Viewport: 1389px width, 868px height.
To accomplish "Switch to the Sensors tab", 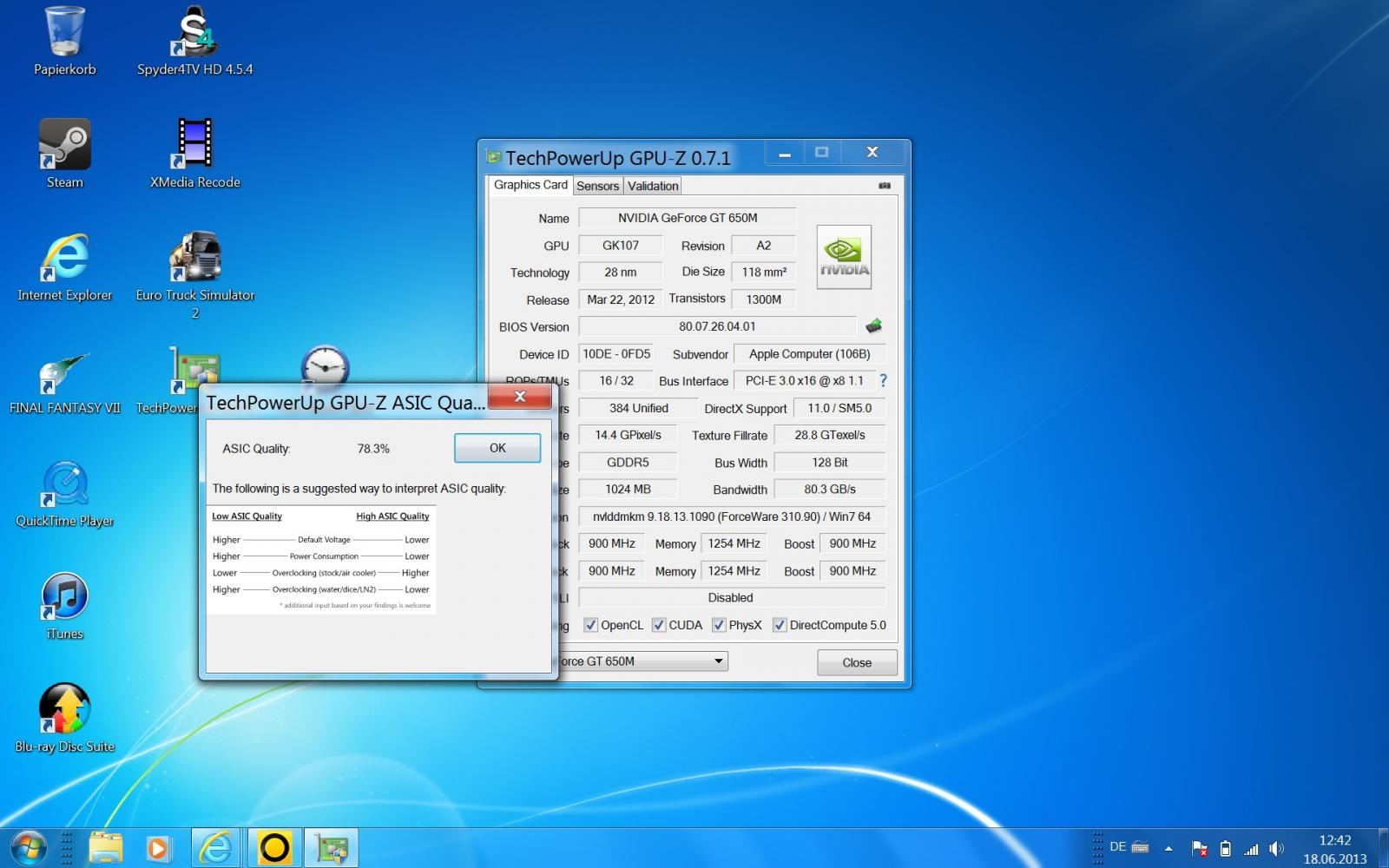I will click(597, 186).
